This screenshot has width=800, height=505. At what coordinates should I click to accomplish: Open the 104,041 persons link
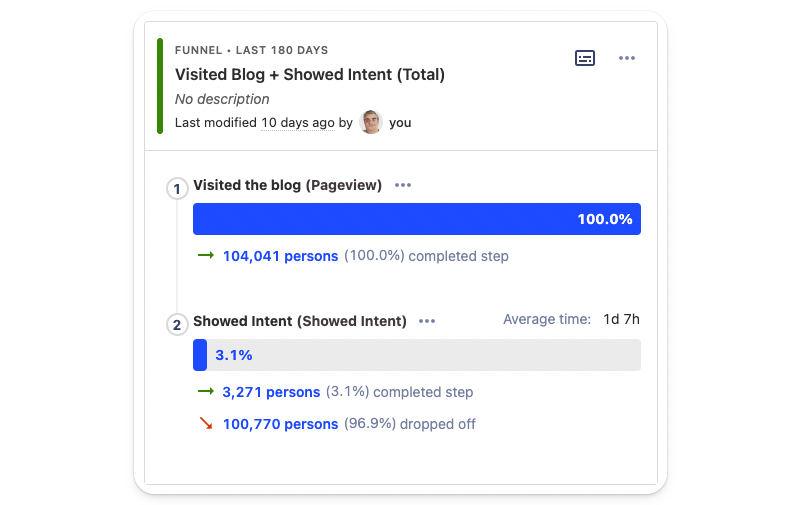pyautogui.click(x=280, y=256)
